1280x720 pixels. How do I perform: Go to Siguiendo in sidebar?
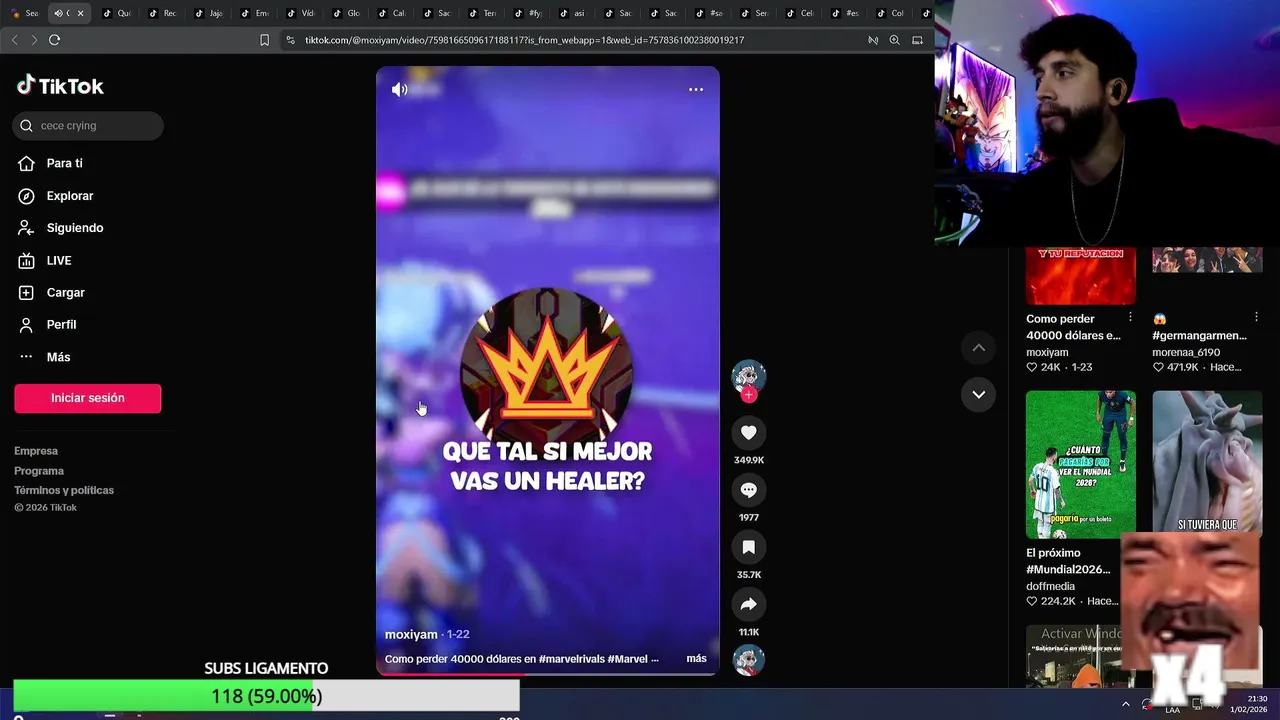[74, 228]
